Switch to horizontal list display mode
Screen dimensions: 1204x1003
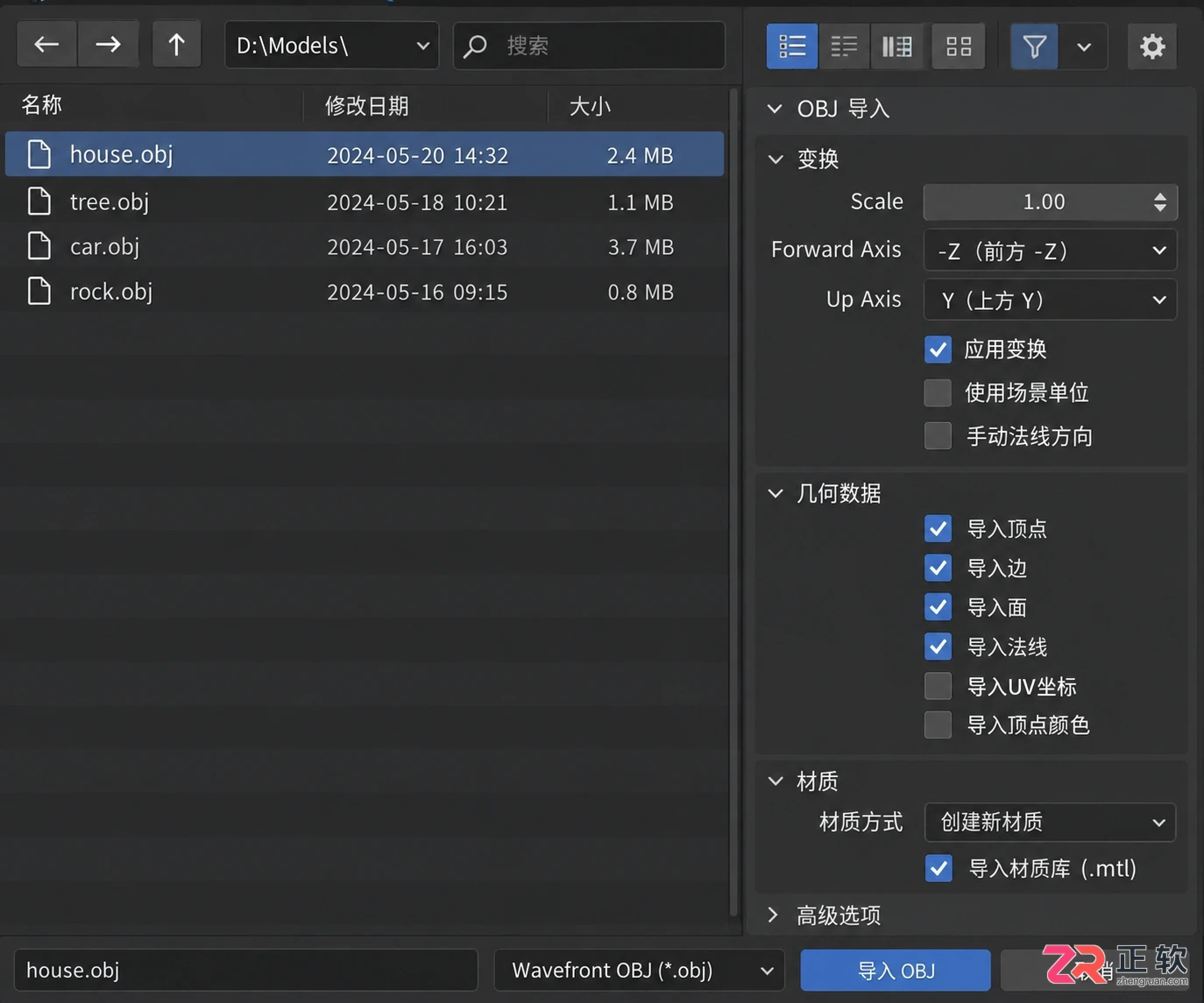tap(844, 46)
